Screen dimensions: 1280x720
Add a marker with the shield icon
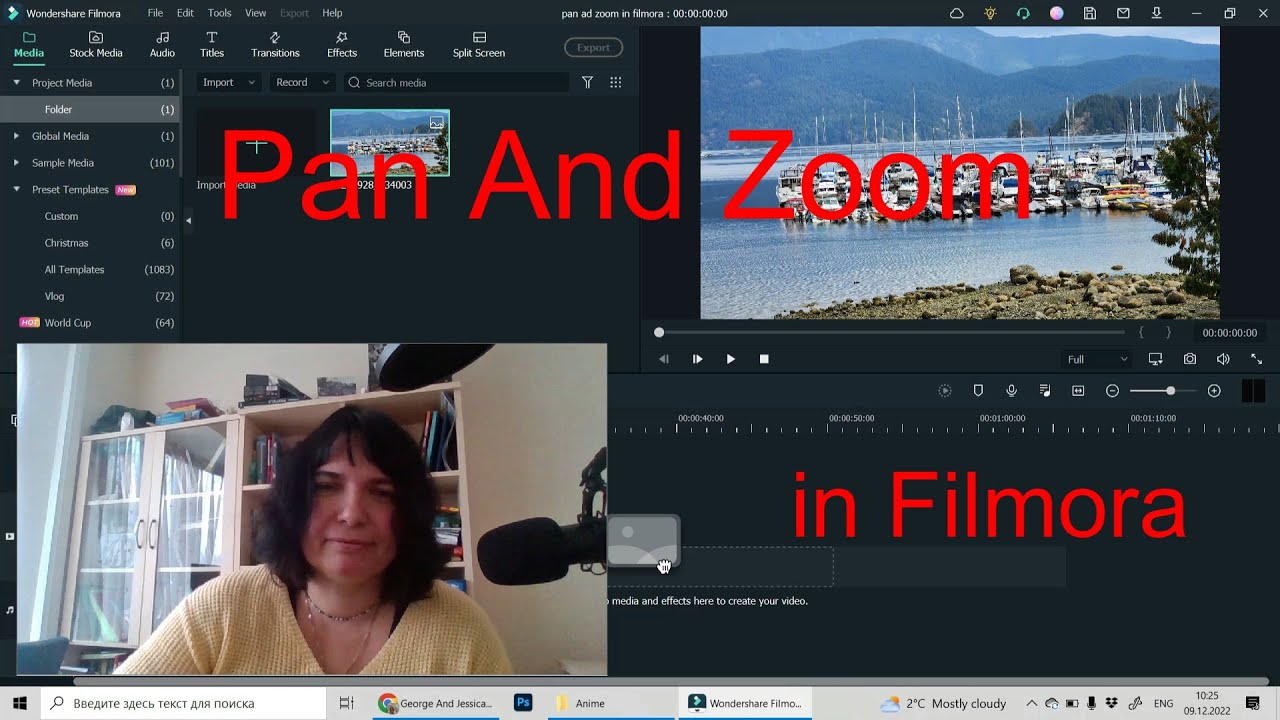[x=978, y=391]
